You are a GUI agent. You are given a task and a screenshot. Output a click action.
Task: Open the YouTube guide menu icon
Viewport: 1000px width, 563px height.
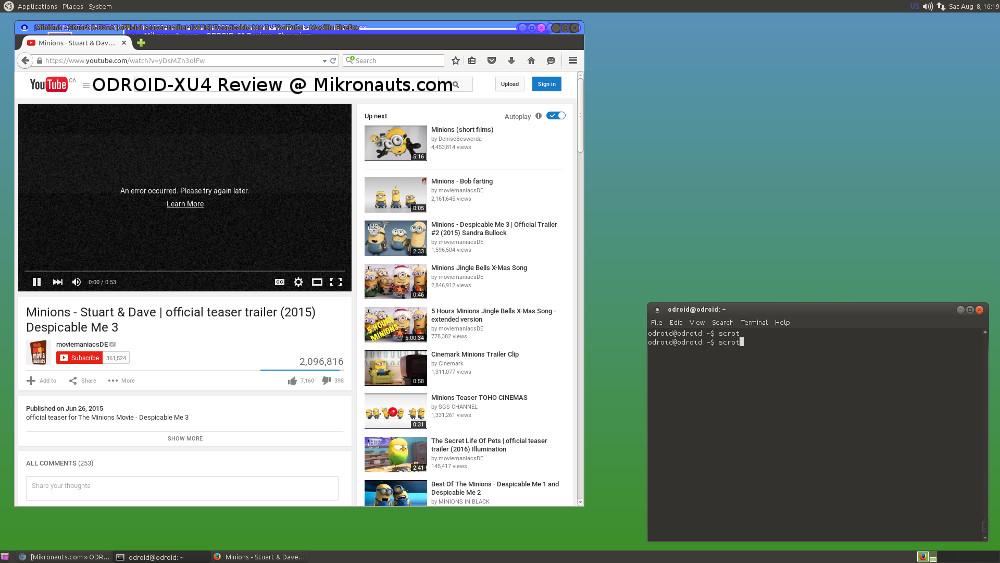[86, 85]
